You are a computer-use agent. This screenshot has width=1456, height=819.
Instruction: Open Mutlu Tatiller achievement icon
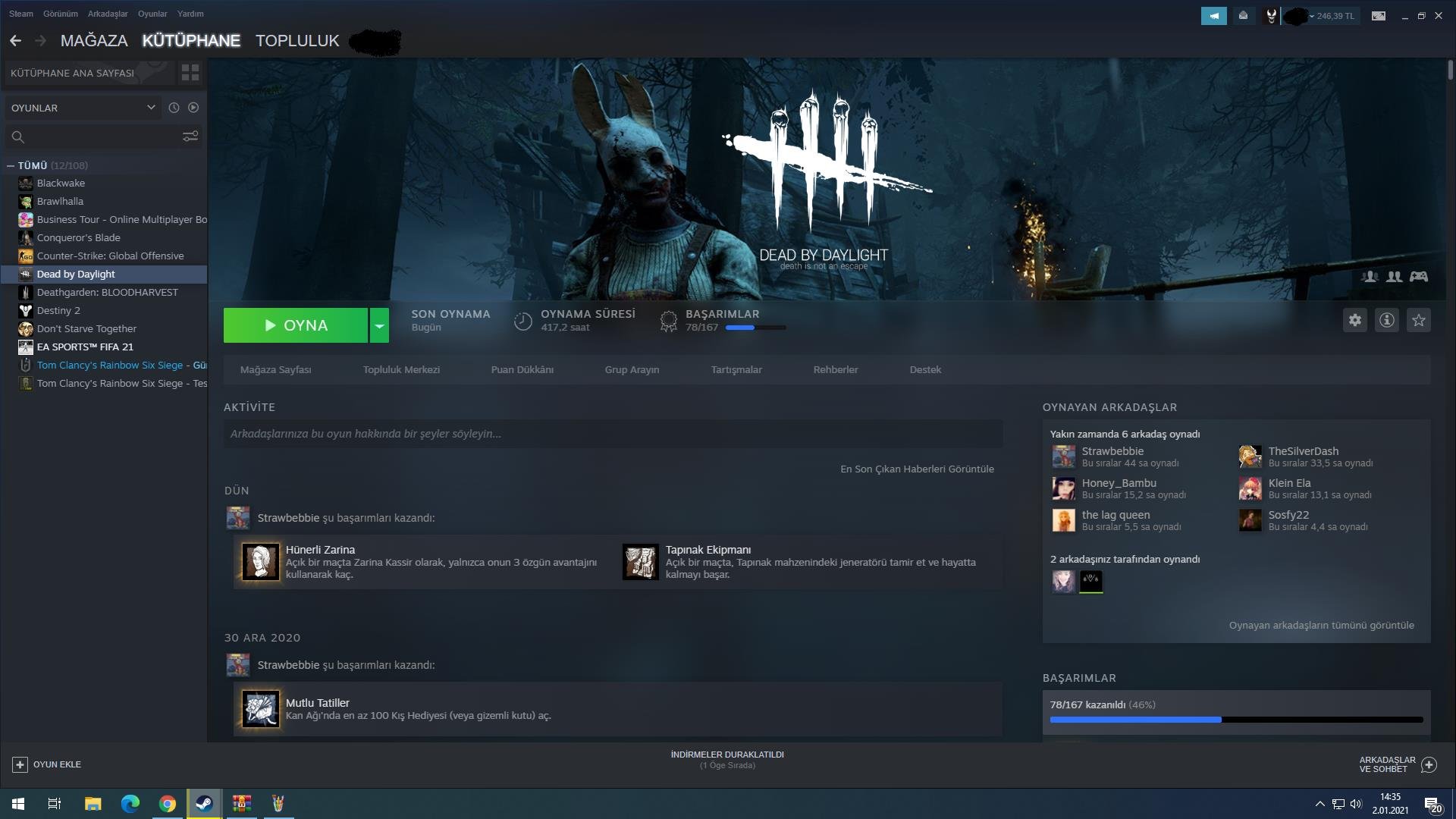click(260, 709)
